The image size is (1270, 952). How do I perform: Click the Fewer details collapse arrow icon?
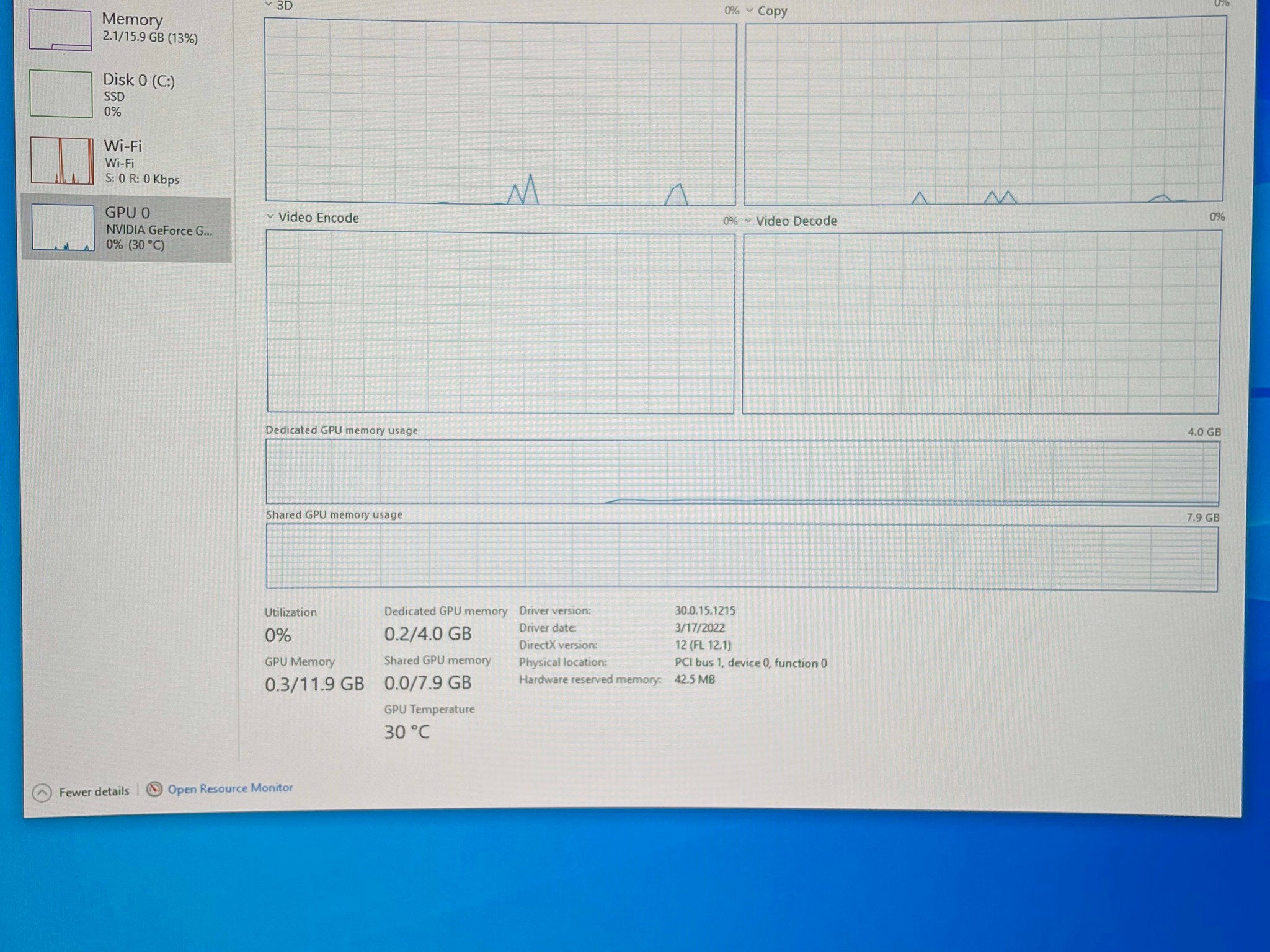coord(42,793)
